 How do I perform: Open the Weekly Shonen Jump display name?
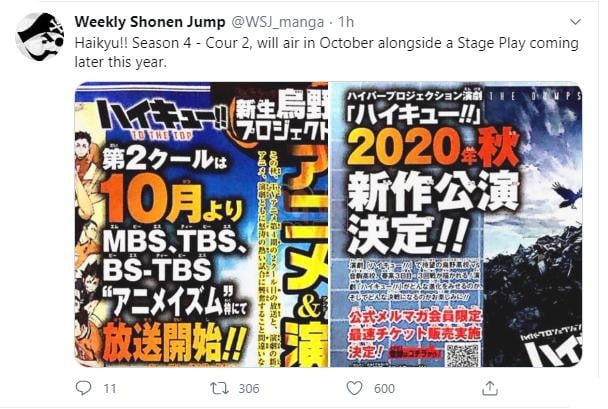[150, 22]
